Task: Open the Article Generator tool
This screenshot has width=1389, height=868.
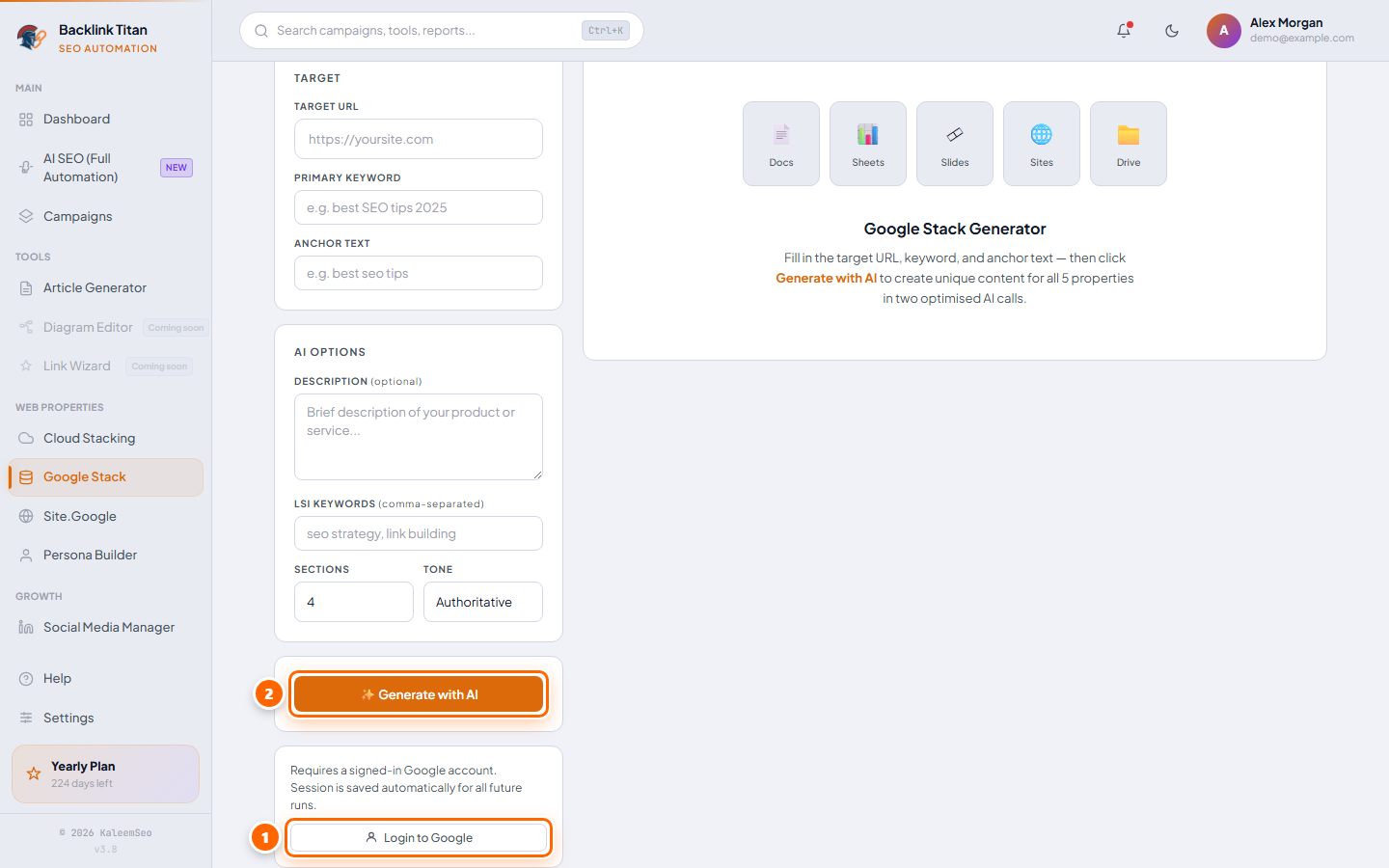Action: pyautogui.click(x=105, y=288)
